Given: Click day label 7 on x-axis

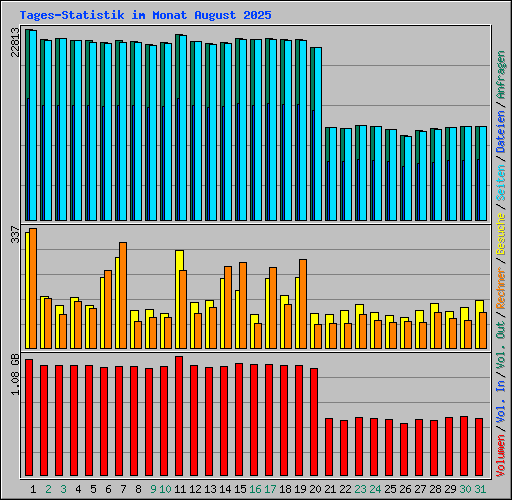Looking at the screenshot, I should [123, 489].
